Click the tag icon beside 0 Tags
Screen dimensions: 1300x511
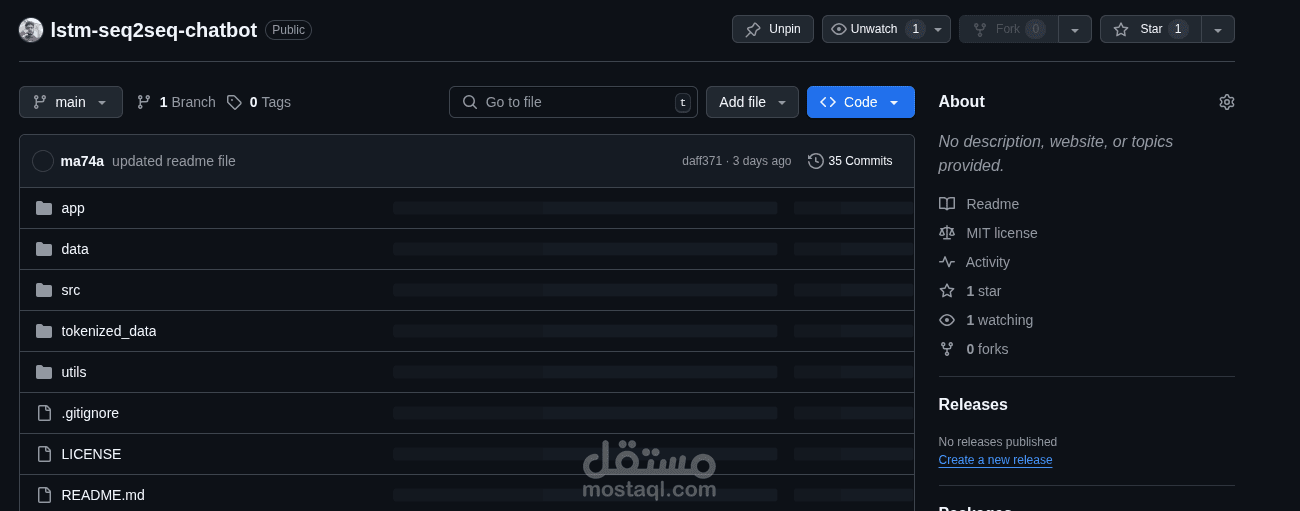(x=234, y=102)
